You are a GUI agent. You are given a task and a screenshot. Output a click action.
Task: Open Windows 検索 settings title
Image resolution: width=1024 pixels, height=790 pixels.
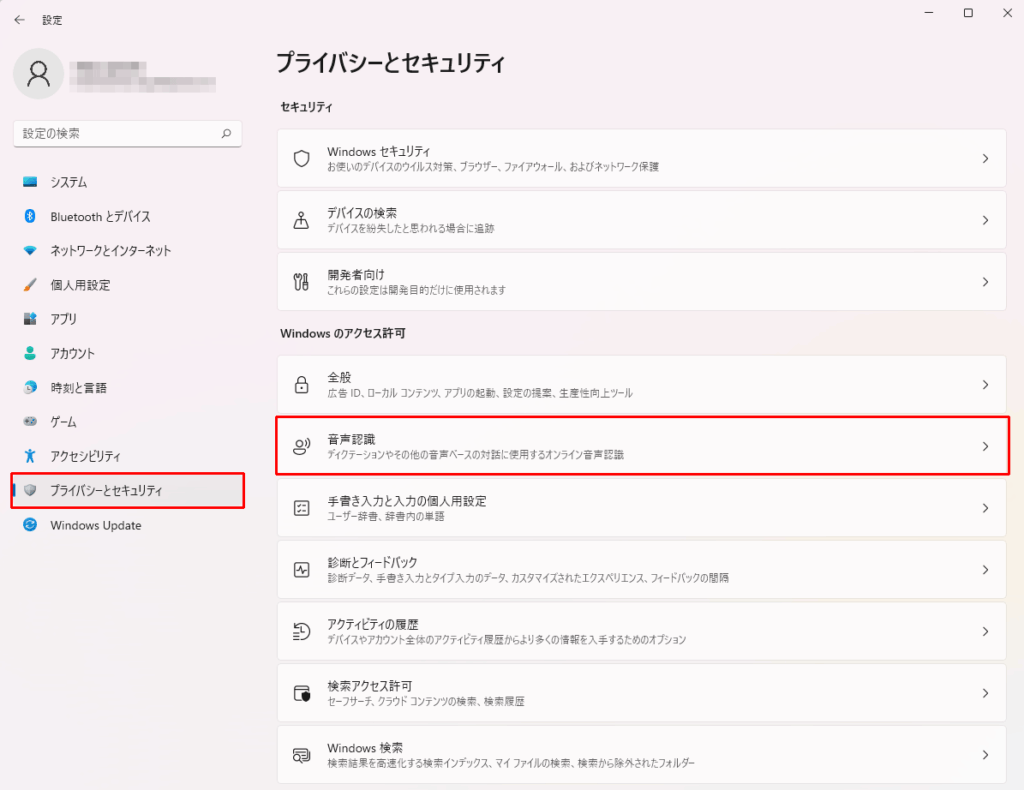click(x=365, y=748)
